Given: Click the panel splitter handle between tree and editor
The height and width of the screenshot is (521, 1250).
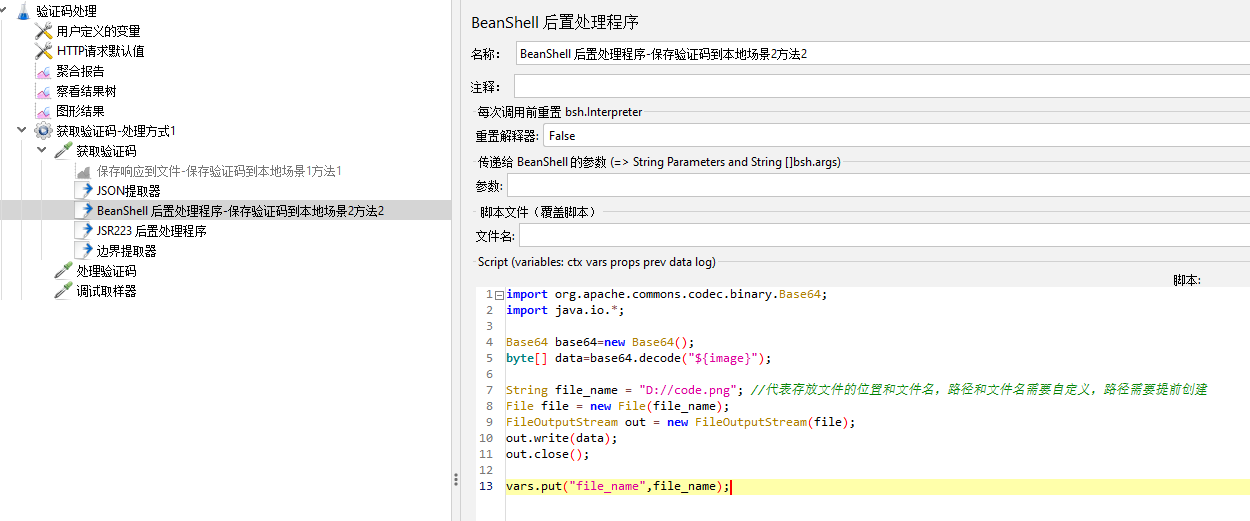Looking at the screenshot, I should [x=456, y=480].
